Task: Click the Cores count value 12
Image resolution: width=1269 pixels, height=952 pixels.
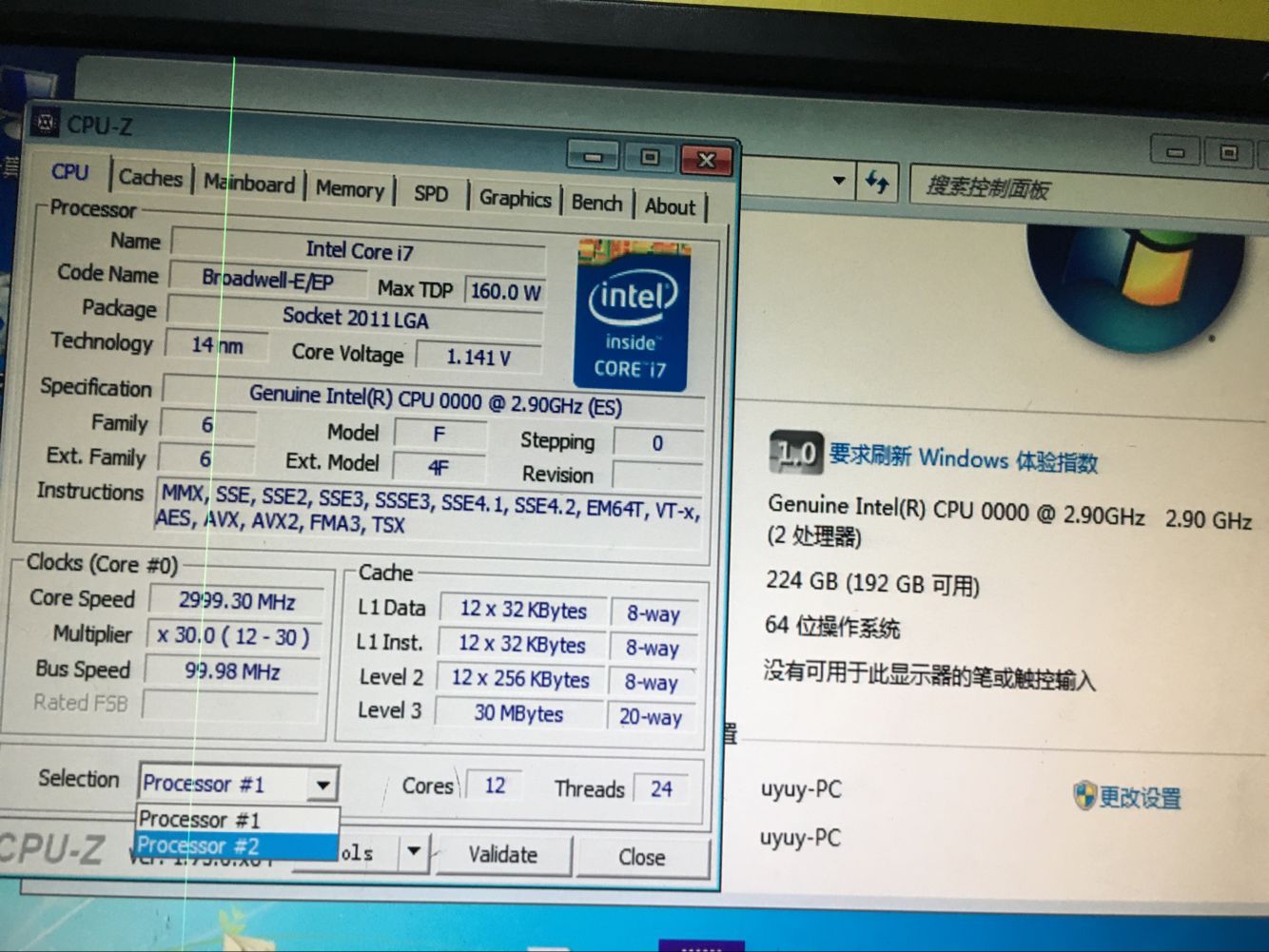Action: point(495,786)
